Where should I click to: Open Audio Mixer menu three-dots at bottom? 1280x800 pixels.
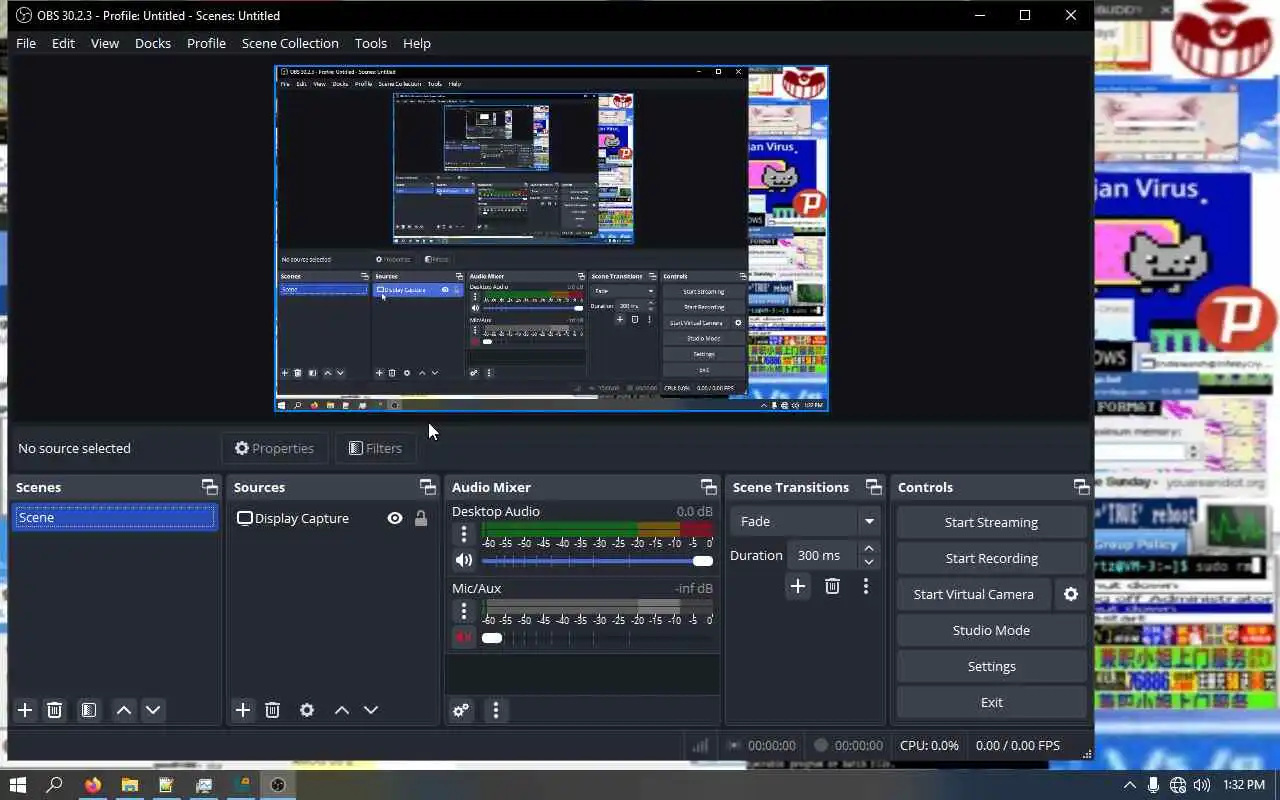pos(496,710)
